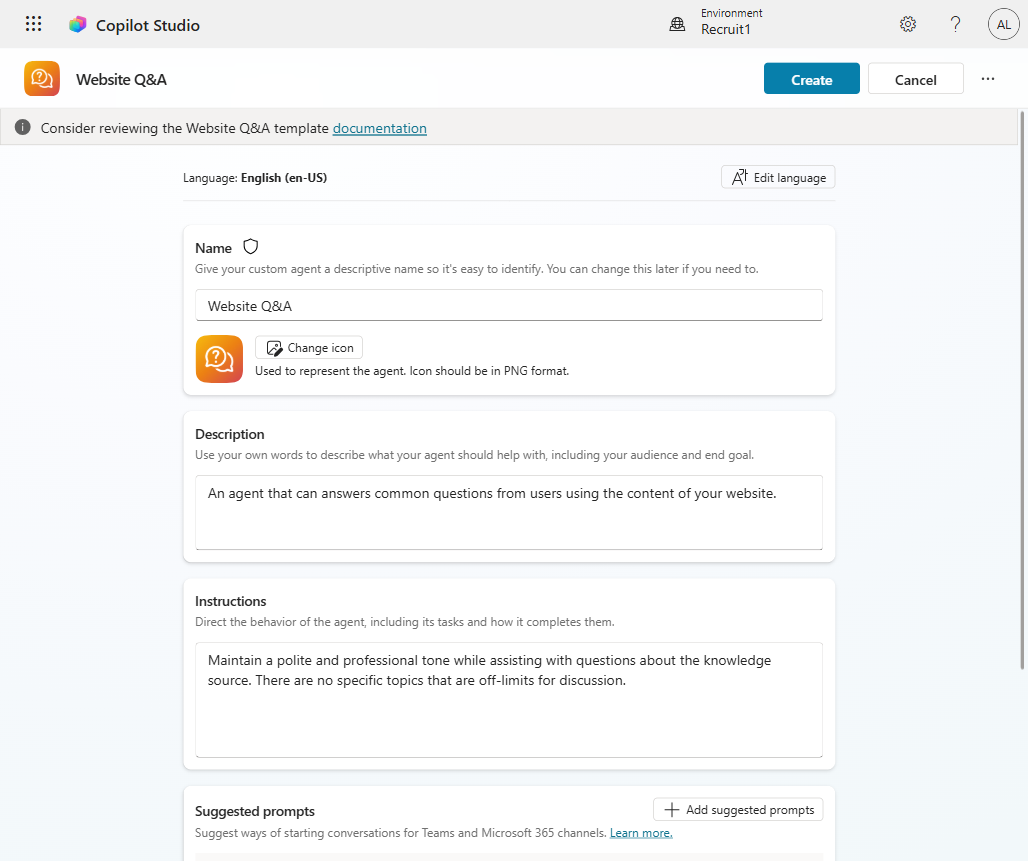Click the Website Q&A header agent icon
Viewport: 1028px width, 861px height.
pyautogui.click(x=42, y=79)
